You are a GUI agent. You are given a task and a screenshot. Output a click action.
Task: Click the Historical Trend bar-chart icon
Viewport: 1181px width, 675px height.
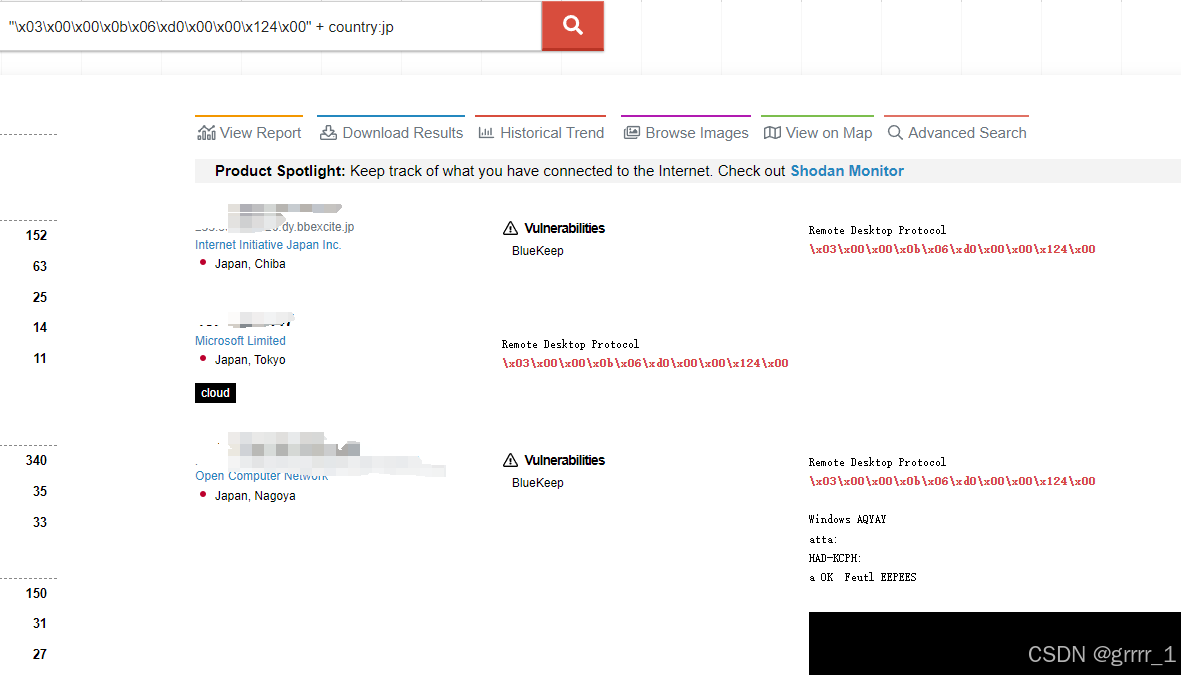tap(487, 133)
